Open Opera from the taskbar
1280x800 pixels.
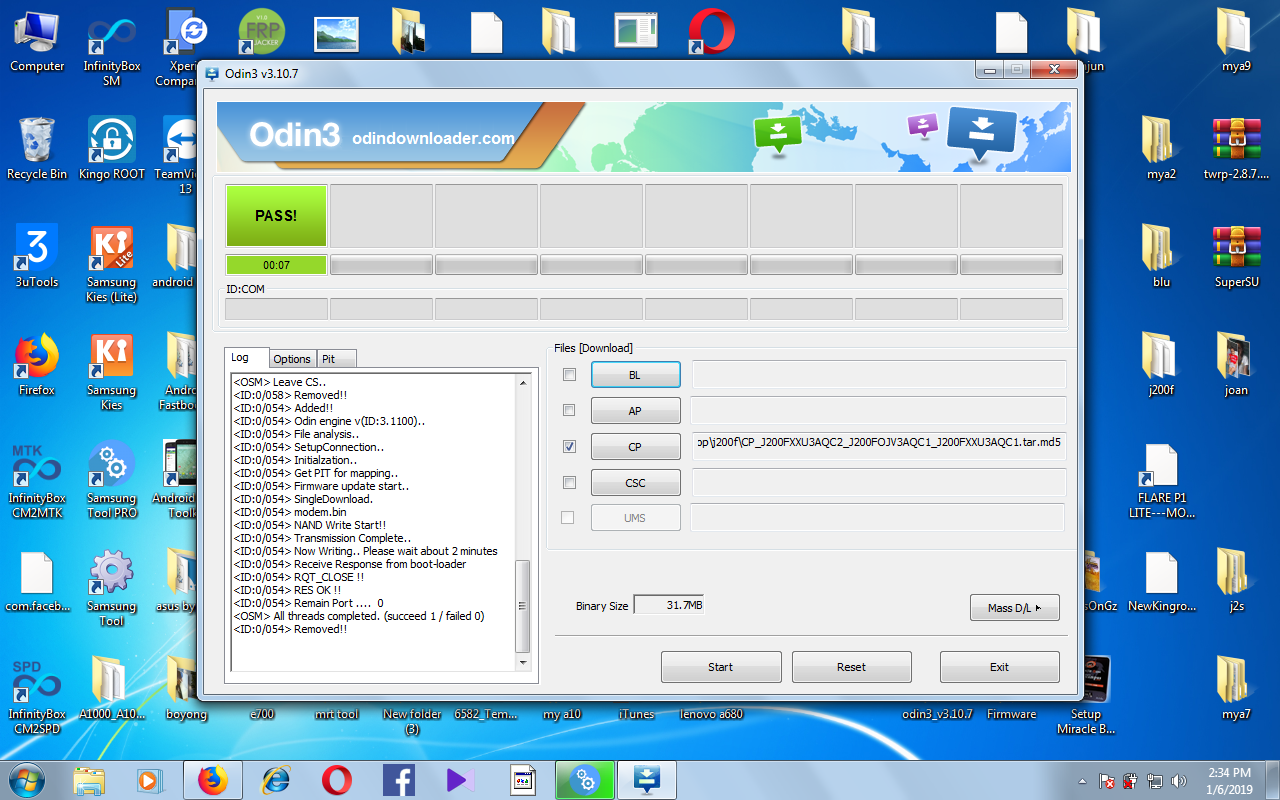click(337, 780)
